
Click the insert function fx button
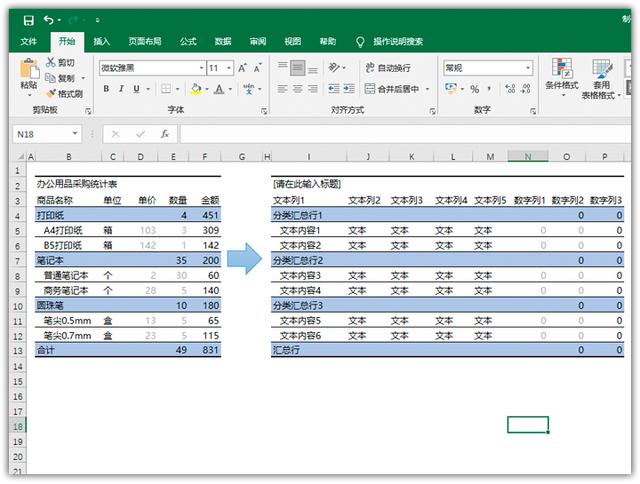click(164, 134)
